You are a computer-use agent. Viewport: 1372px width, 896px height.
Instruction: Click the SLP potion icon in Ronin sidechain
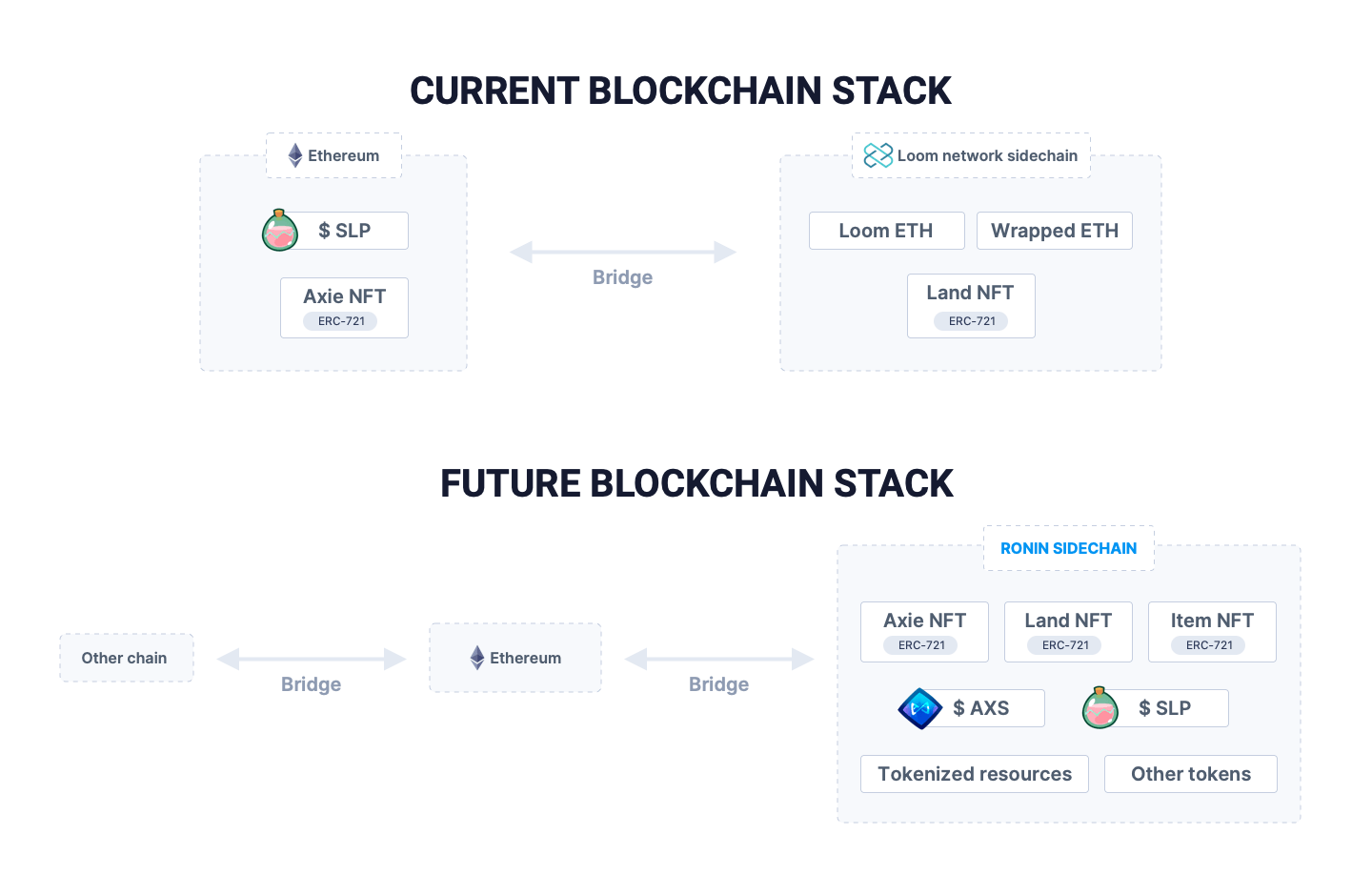point(1100,708)
